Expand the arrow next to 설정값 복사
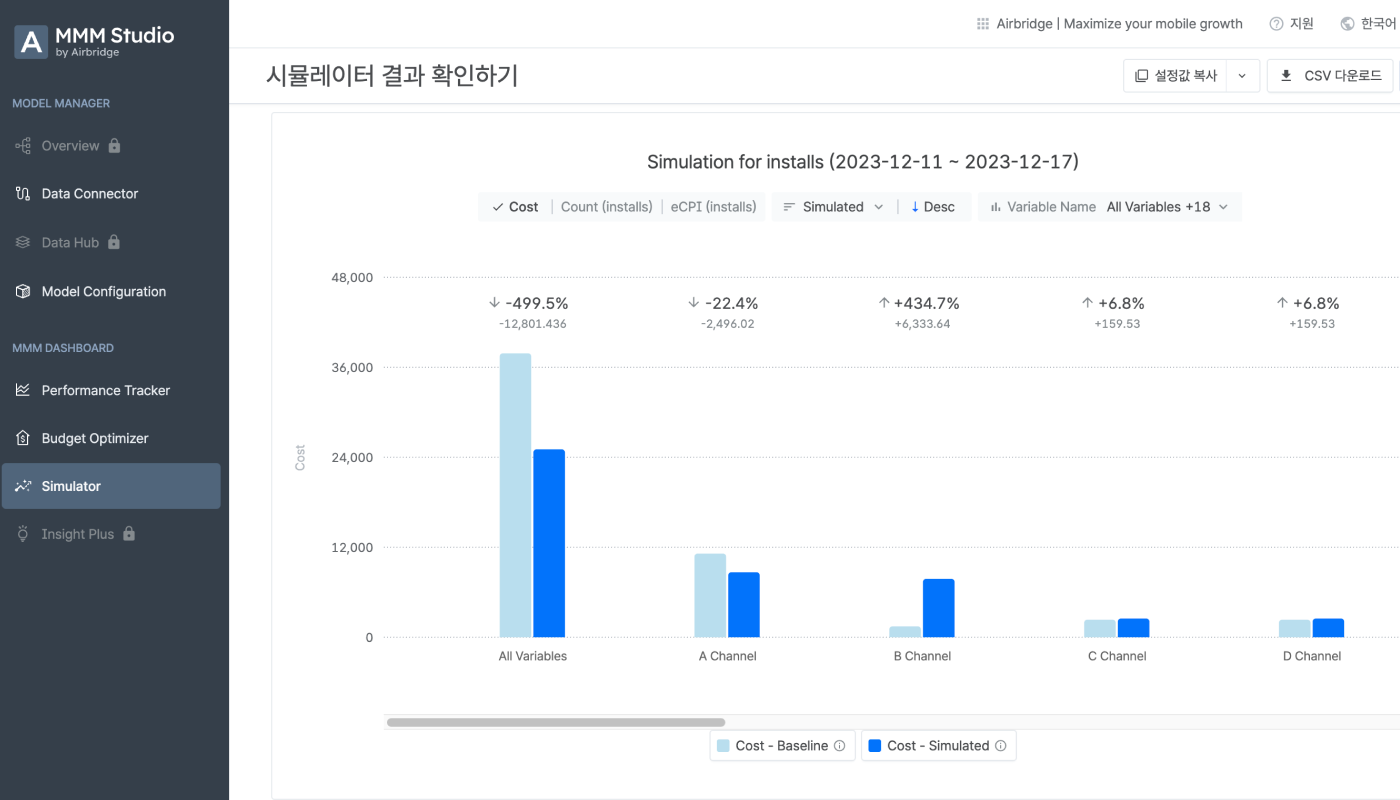Screen dimensions: 1400x800 1242,76
